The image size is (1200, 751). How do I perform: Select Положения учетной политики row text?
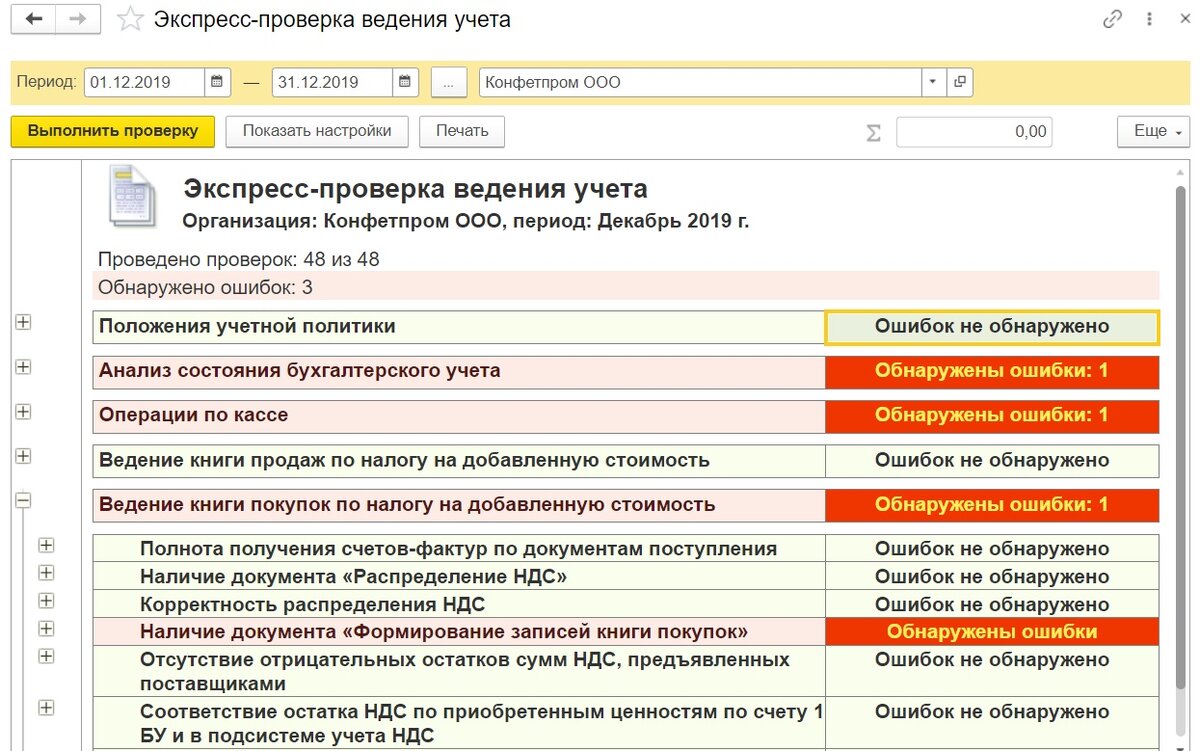pyautogui.click(x=247, y=326)
